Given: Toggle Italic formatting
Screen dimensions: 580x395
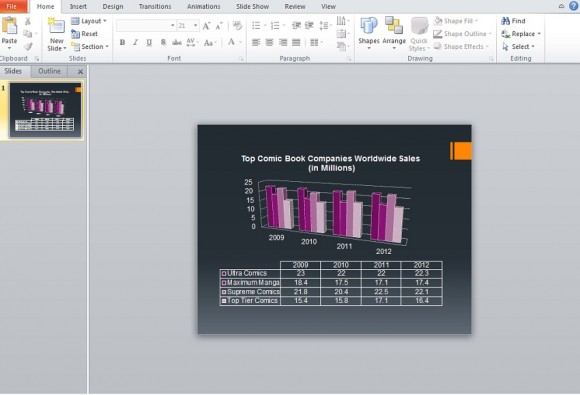Looking at the screenshot, I should [x=136, y=43].
